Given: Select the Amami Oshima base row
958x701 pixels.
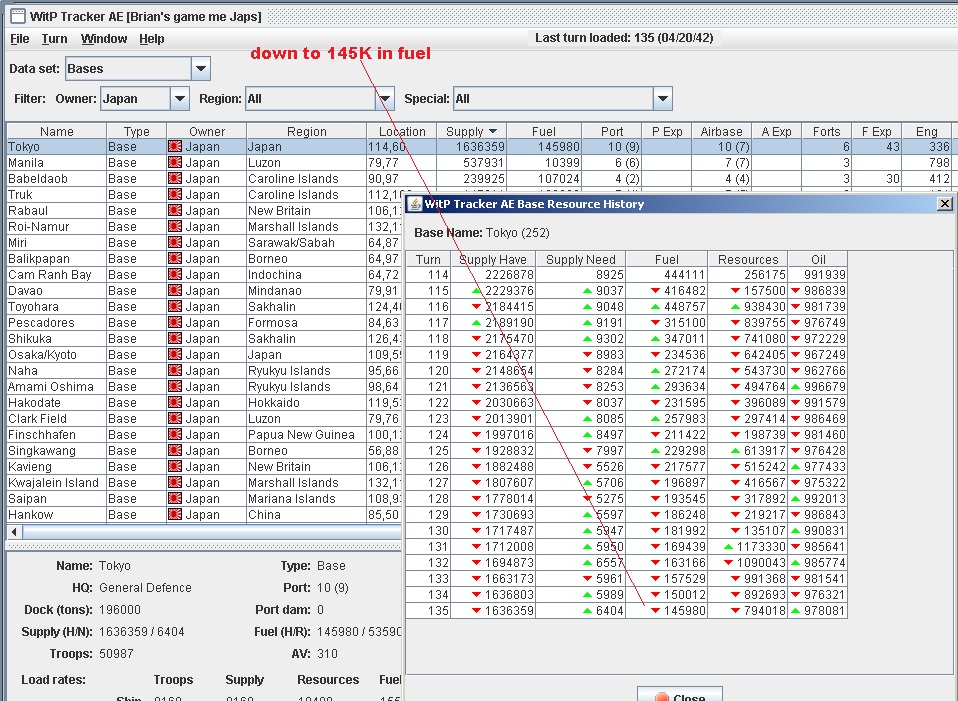Looking at the screenshot, I should 204,386.
